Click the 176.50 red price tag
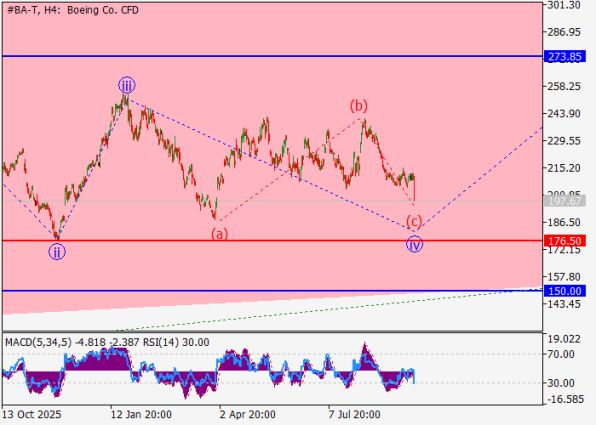Screen dimensions: 596x425 click(x=564, y=241)
